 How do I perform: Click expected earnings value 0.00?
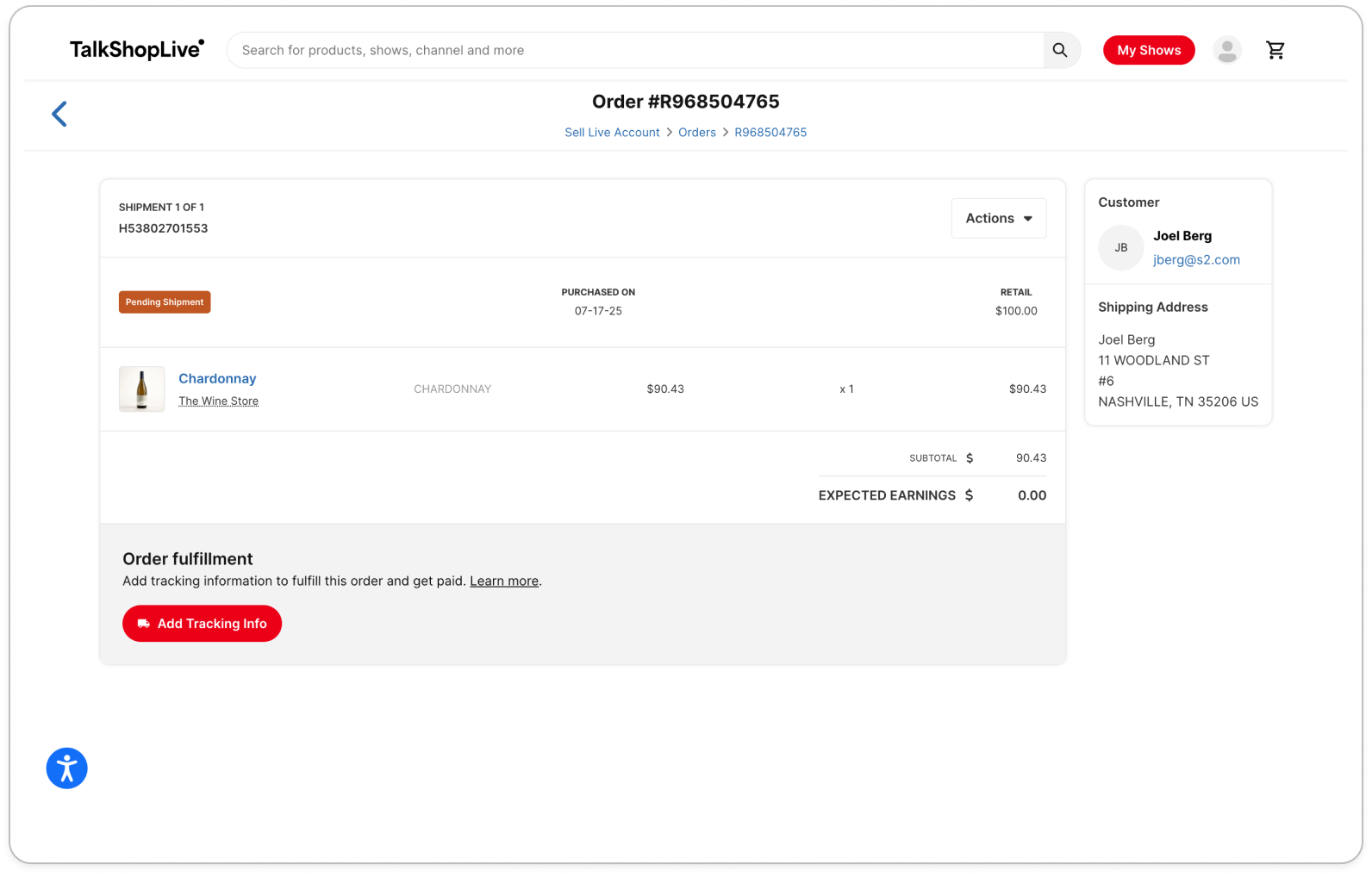1032,496
